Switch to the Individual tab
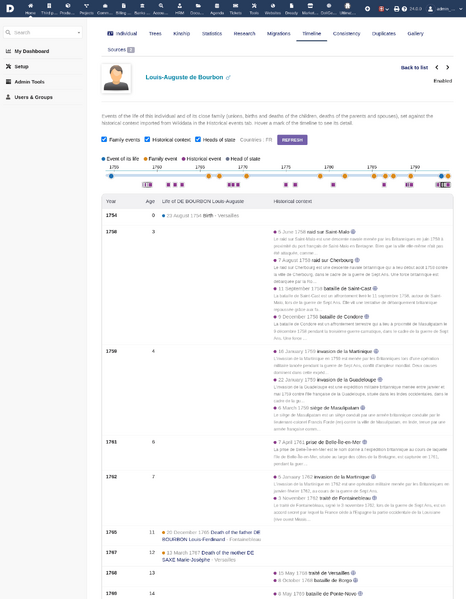Viewport: 466px width, 599px height. tap(122, 34)
